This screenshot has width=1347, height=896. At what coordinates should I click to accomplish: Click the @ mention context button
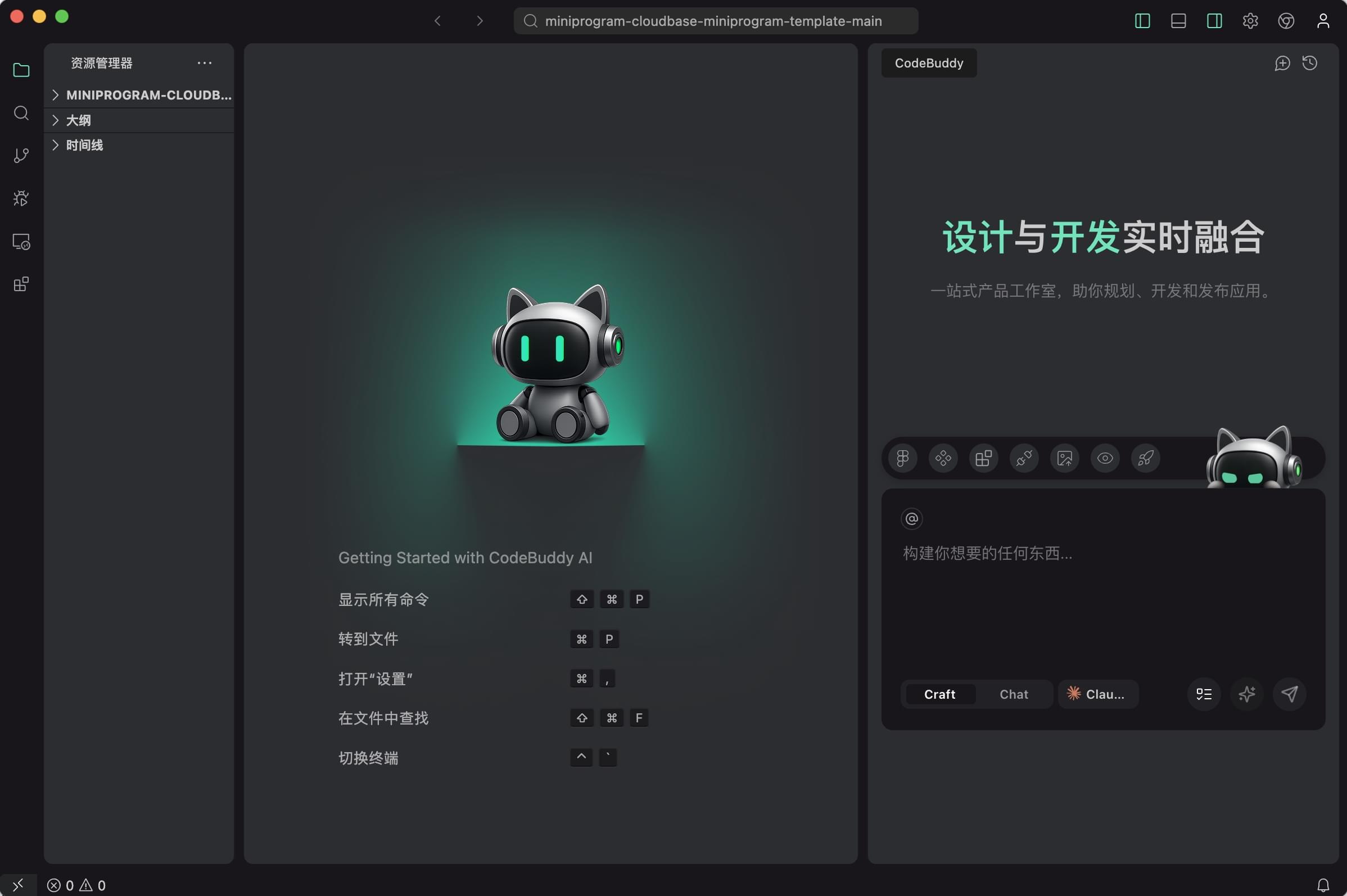[x=911, y=518]
